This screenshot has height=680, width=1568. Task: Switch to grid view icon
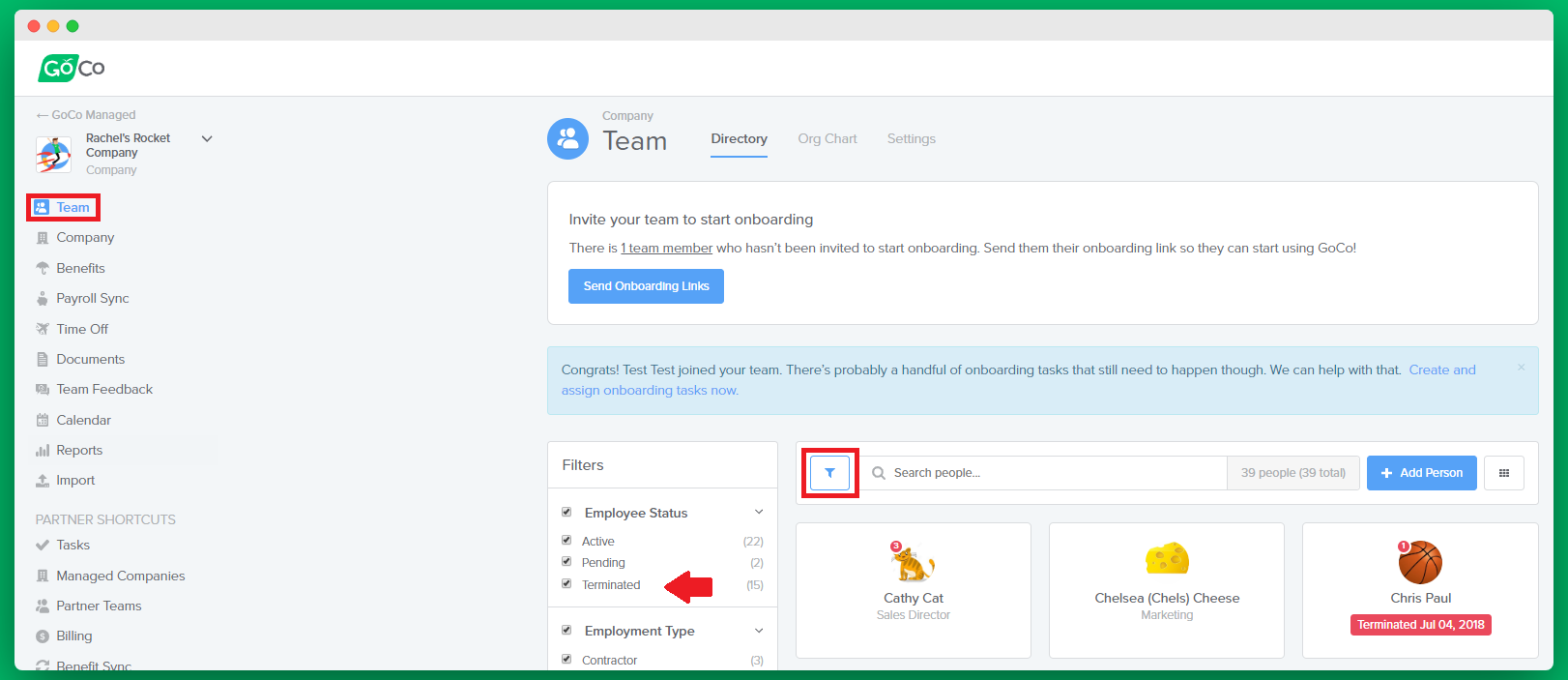coord(1504,473)
